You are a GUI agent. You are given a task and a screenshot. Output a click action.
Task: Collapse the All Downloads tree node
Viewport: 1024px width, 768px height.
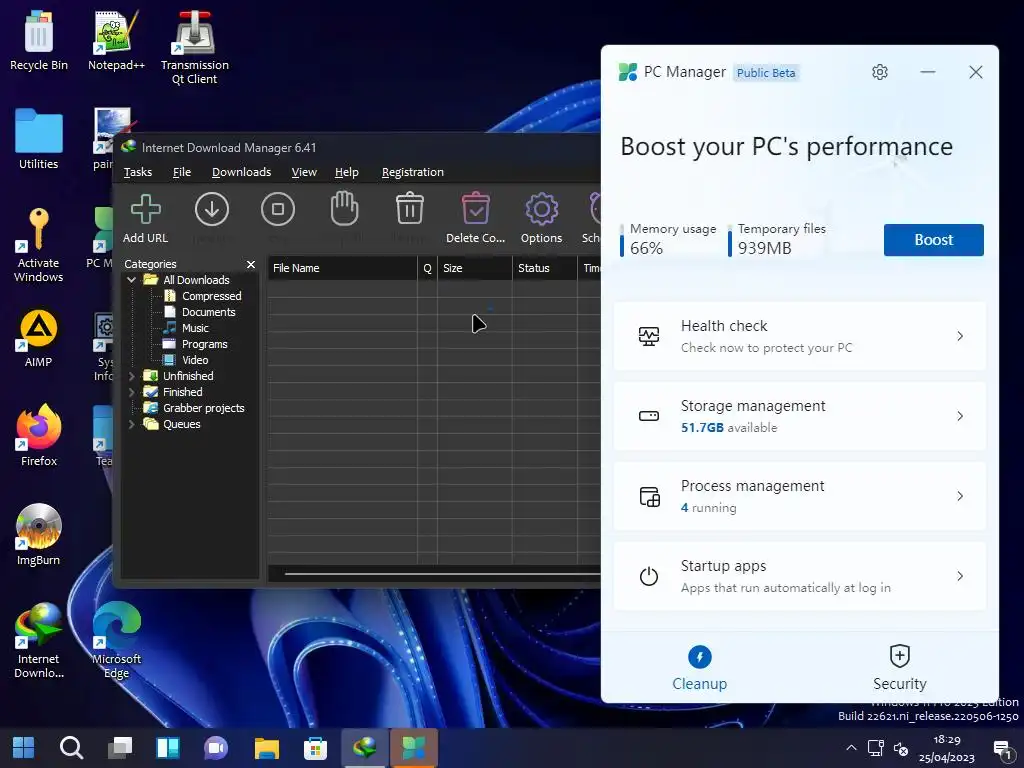[131, 280]
